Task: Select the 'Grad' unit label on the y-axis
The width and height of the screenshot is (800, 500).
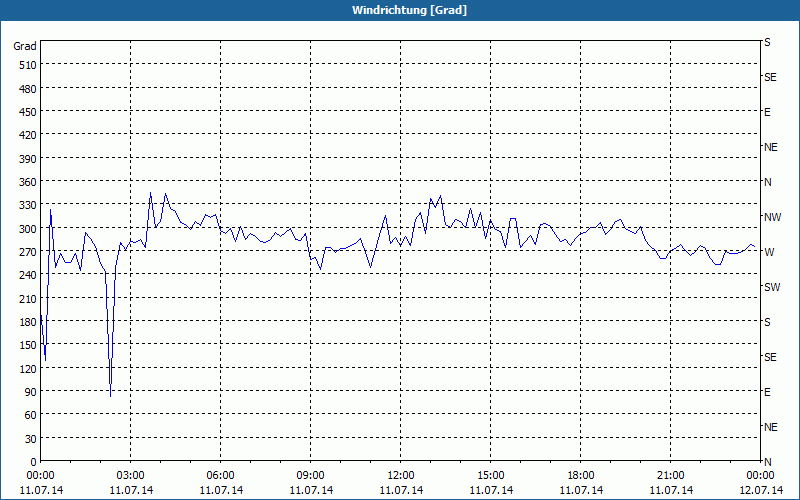Action: coord(25,46)
